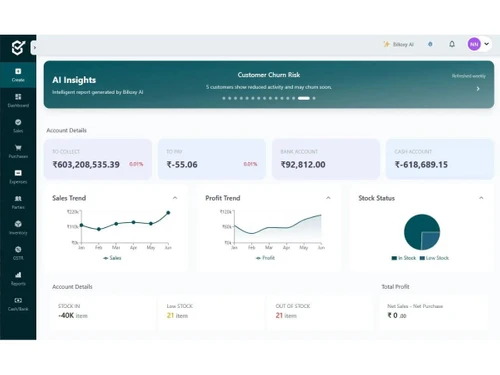Open the Cash/Bank section
Screen dimensions: 500x375
pyautogui.click(x=18, y=304)
